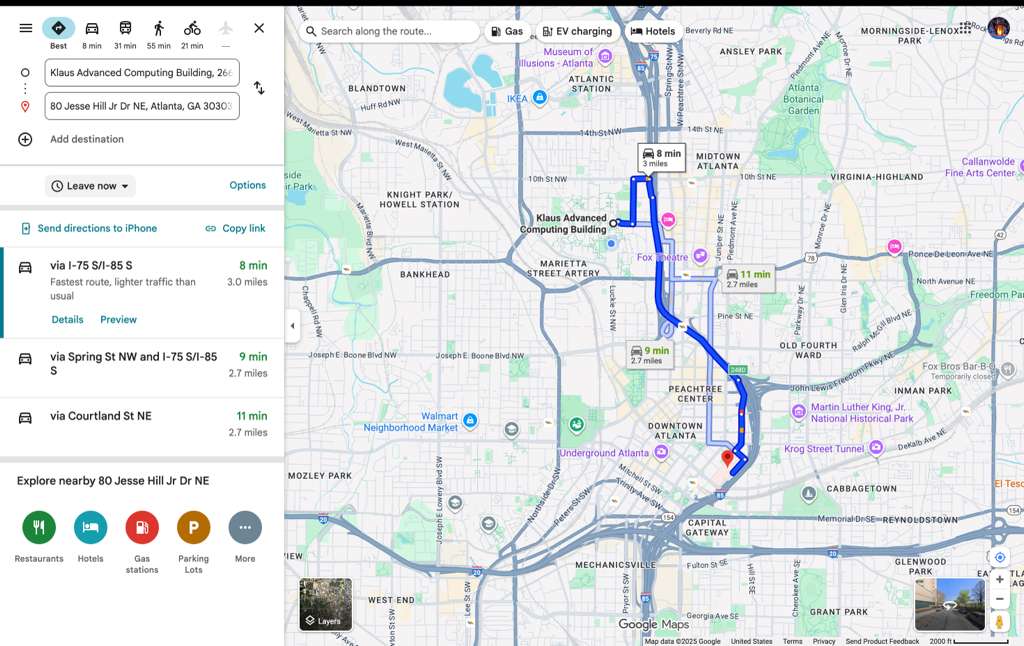Open the Privacy footer link
Image resolution: width=1024 pixels, height=646 pixels.
coord(824,641)
